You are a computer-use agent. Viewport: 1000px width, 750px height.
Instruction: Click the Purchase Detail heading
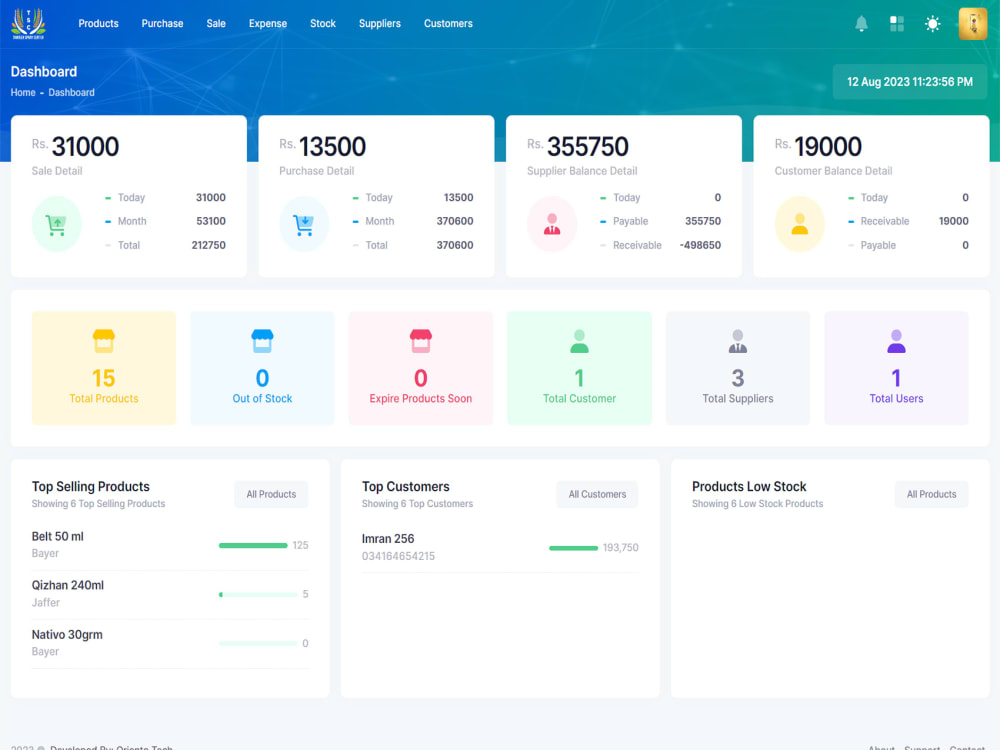click(316, 171)
